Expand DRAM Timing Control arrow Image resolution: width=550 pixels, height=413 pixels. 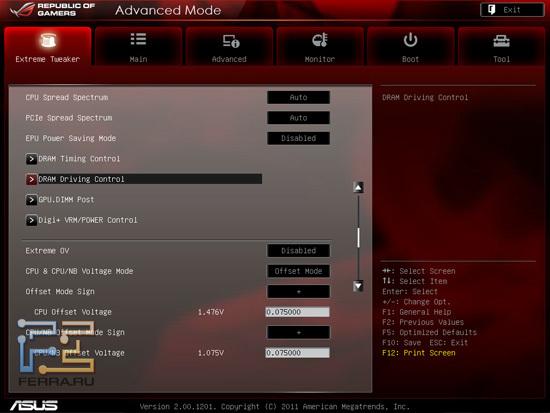tap(31, 159)
